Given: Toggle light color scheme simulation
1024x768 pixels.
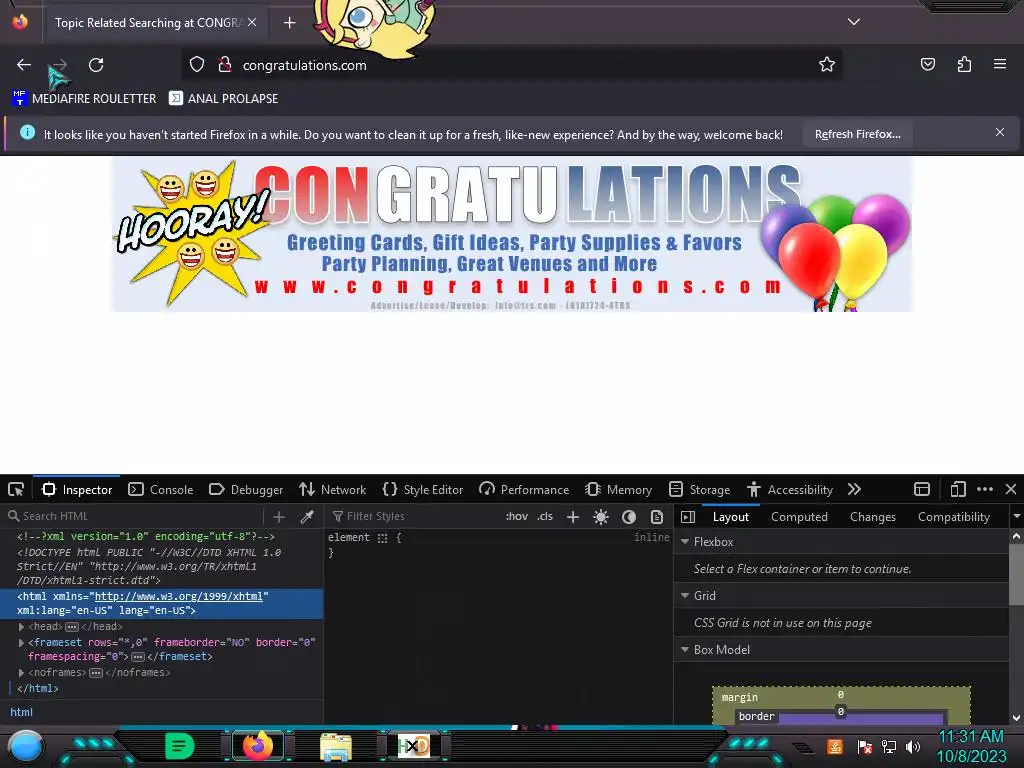Looking at the screenshot, I should pyautogui.click(x=601, y=517).
